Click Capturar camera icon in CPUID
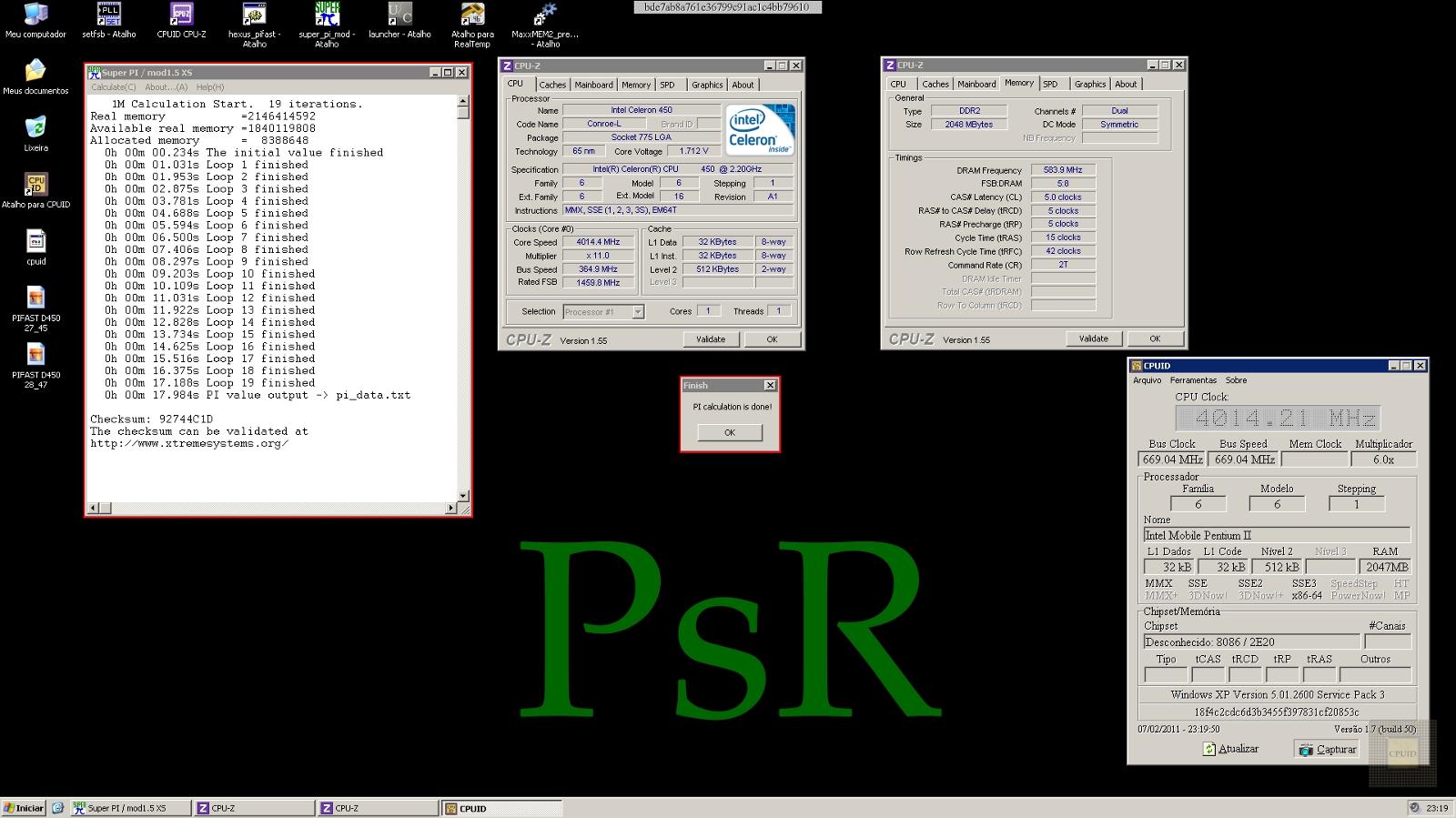The width and height of the screenshot is (1456, 818). 1307,750
